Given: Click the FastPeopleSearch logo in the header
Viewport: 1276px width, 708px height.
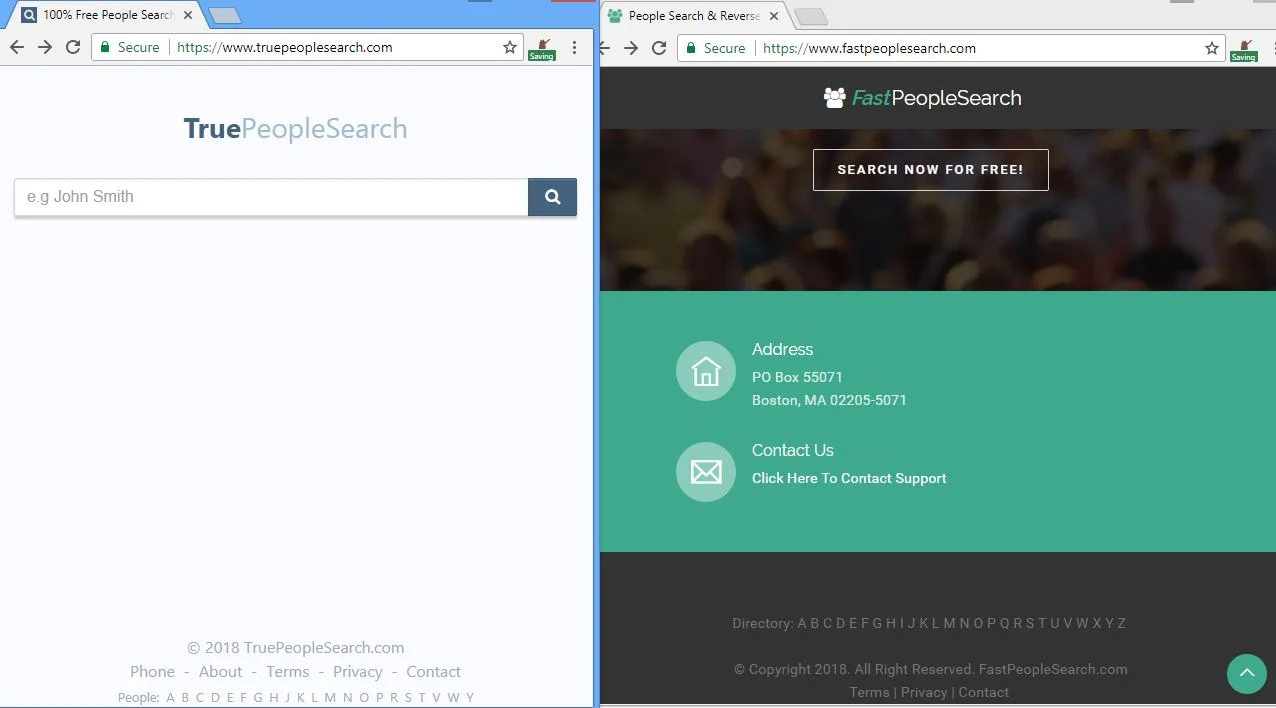Looking at the screenshot, I should [922, 98].
